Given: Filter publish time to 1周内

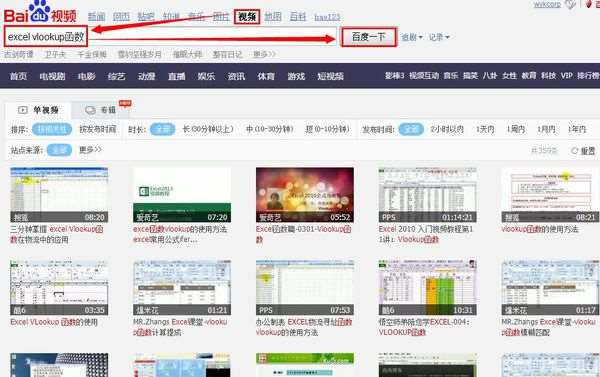Looking at the screenshot, I should [515, 129].
